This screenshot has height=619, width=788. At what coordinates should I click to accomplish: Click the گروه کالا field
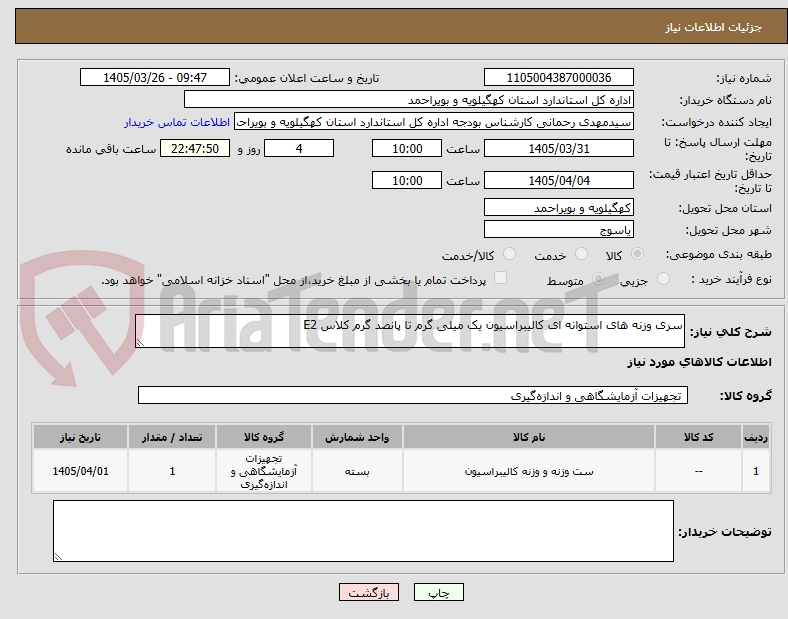click(413, 395)
